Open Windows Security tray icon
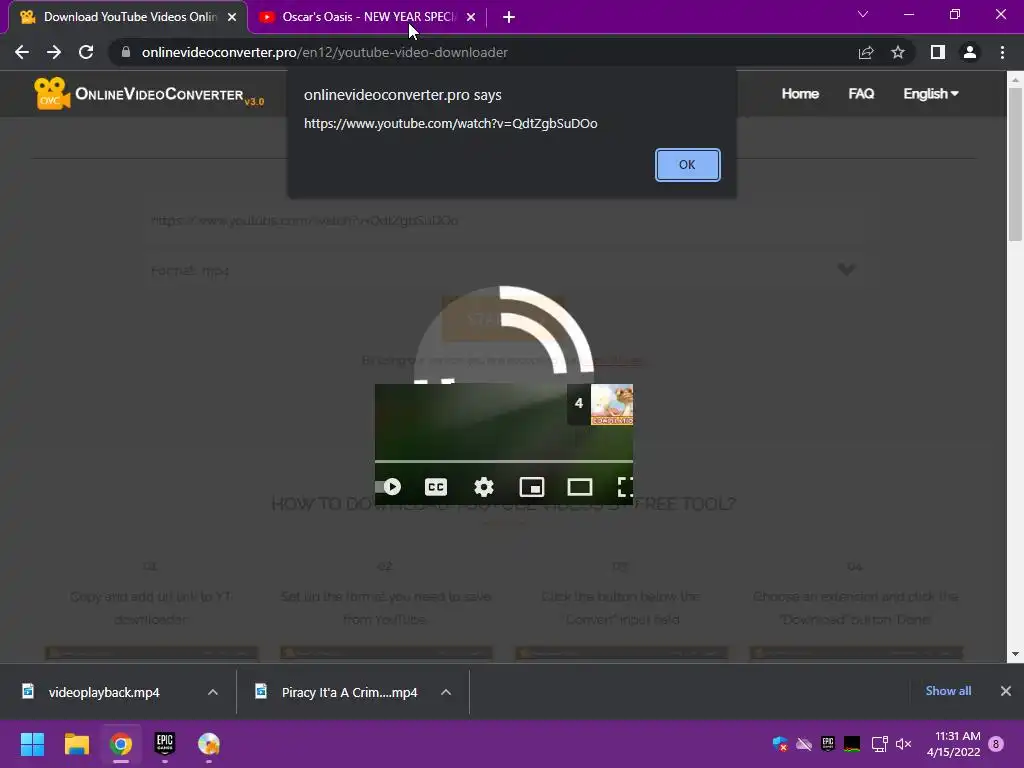The height and width of the screenshot is (768, 1024). (x=780, y=744)
